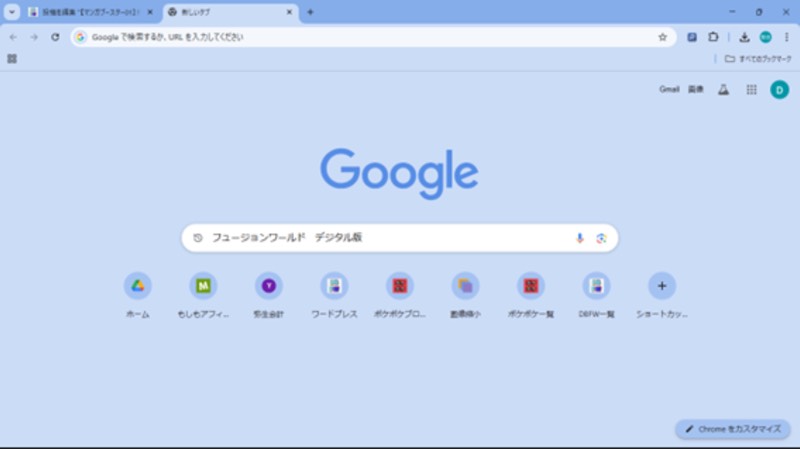Select the active new tab

[231, 12]
